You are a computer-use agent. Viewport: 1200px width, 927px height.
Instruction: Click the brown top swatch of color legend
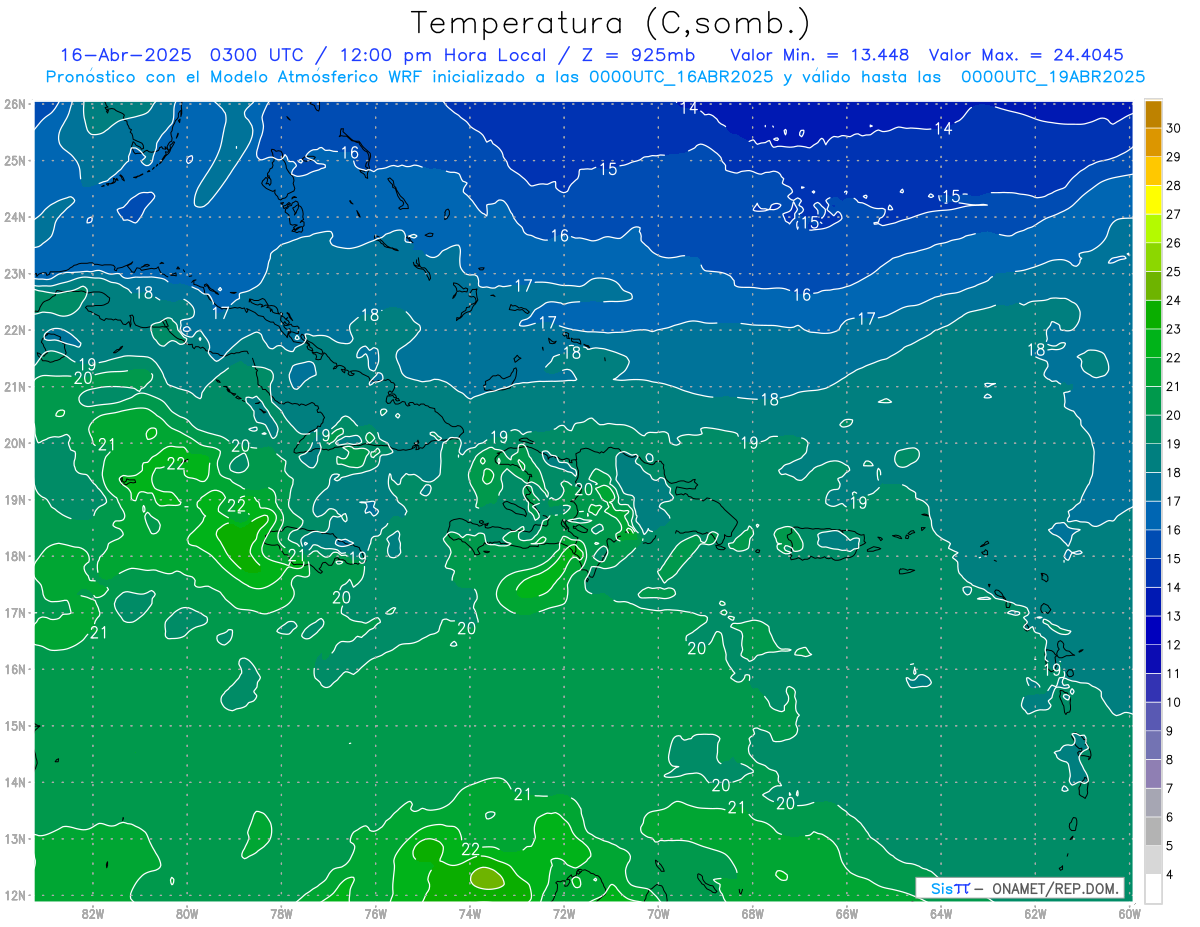(1153, 114)
